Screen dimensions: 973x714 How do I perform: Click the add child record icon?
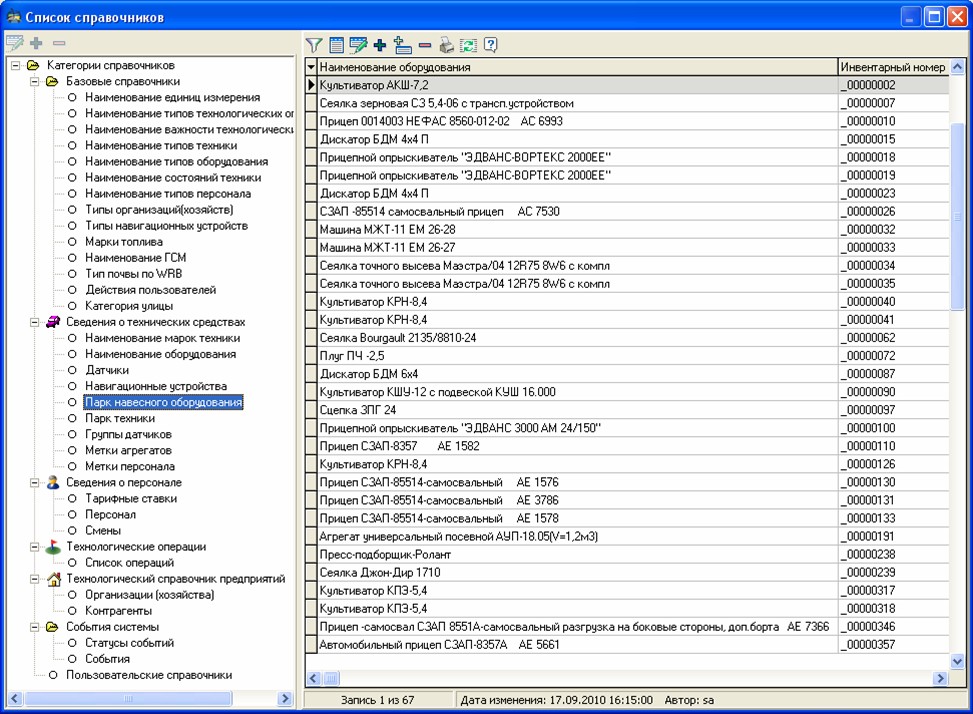point(403,45)
